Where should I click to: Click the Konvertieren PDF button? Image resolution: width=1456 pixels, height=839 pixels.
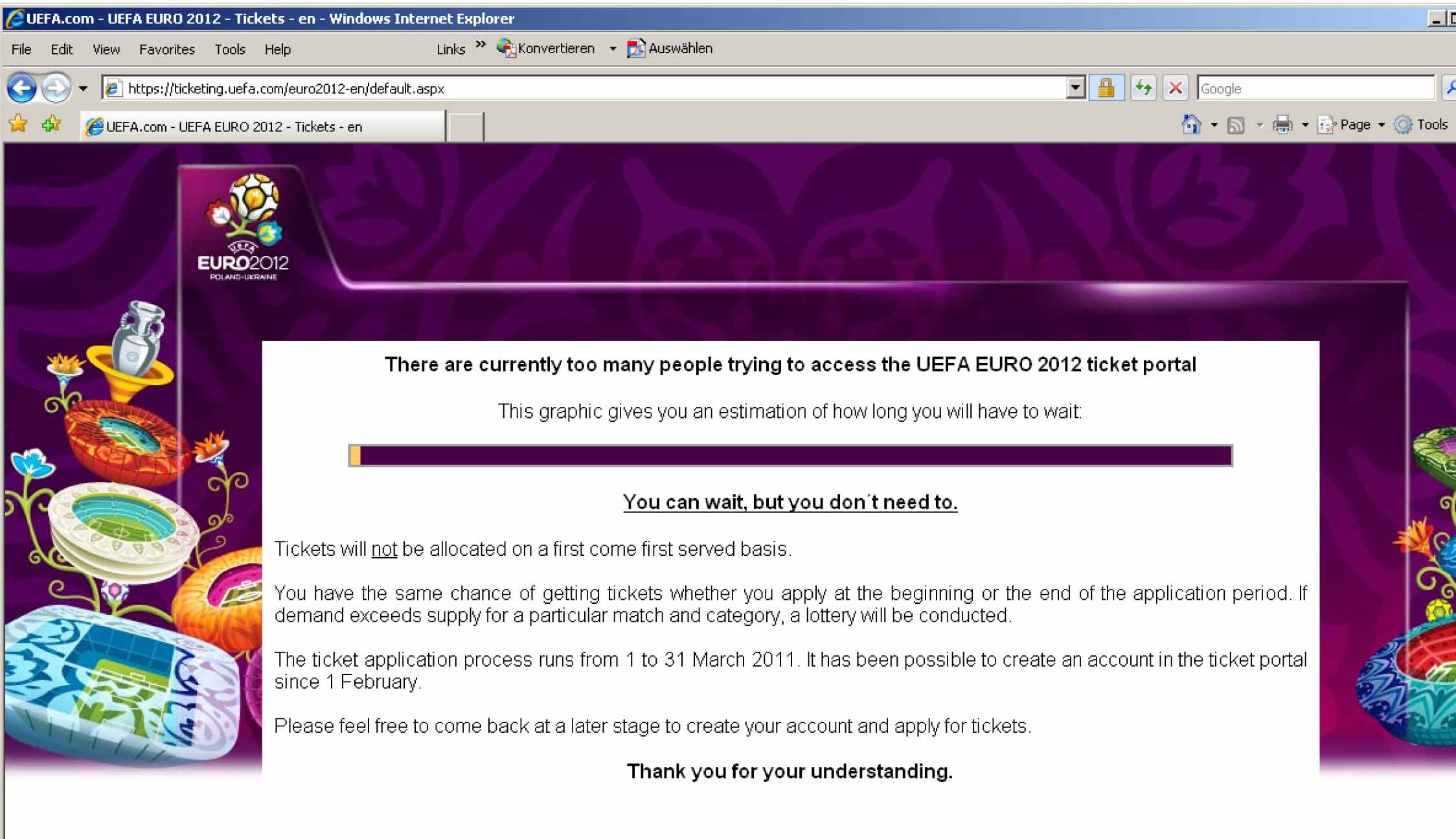tap(545, 49)
